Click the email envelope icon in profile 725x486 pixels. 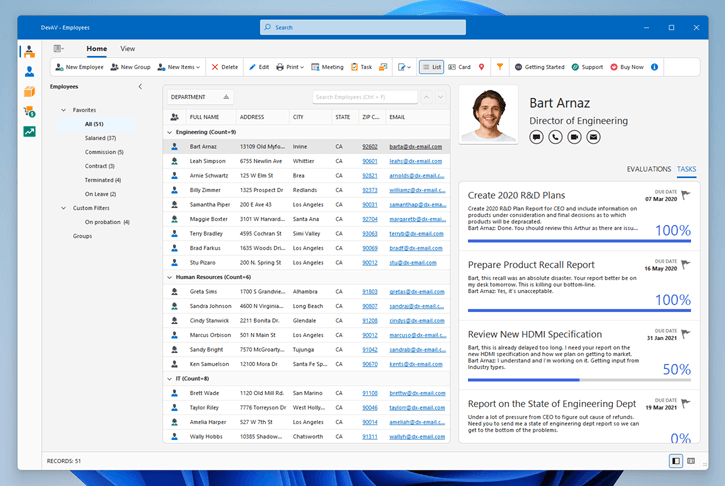point(594,136)
